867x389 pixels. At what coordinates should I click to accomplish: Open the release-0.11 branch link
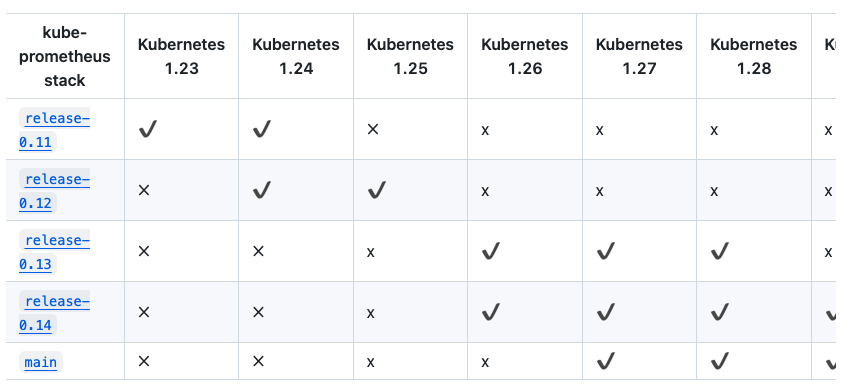pyautogui.click(x=54, y=130)
